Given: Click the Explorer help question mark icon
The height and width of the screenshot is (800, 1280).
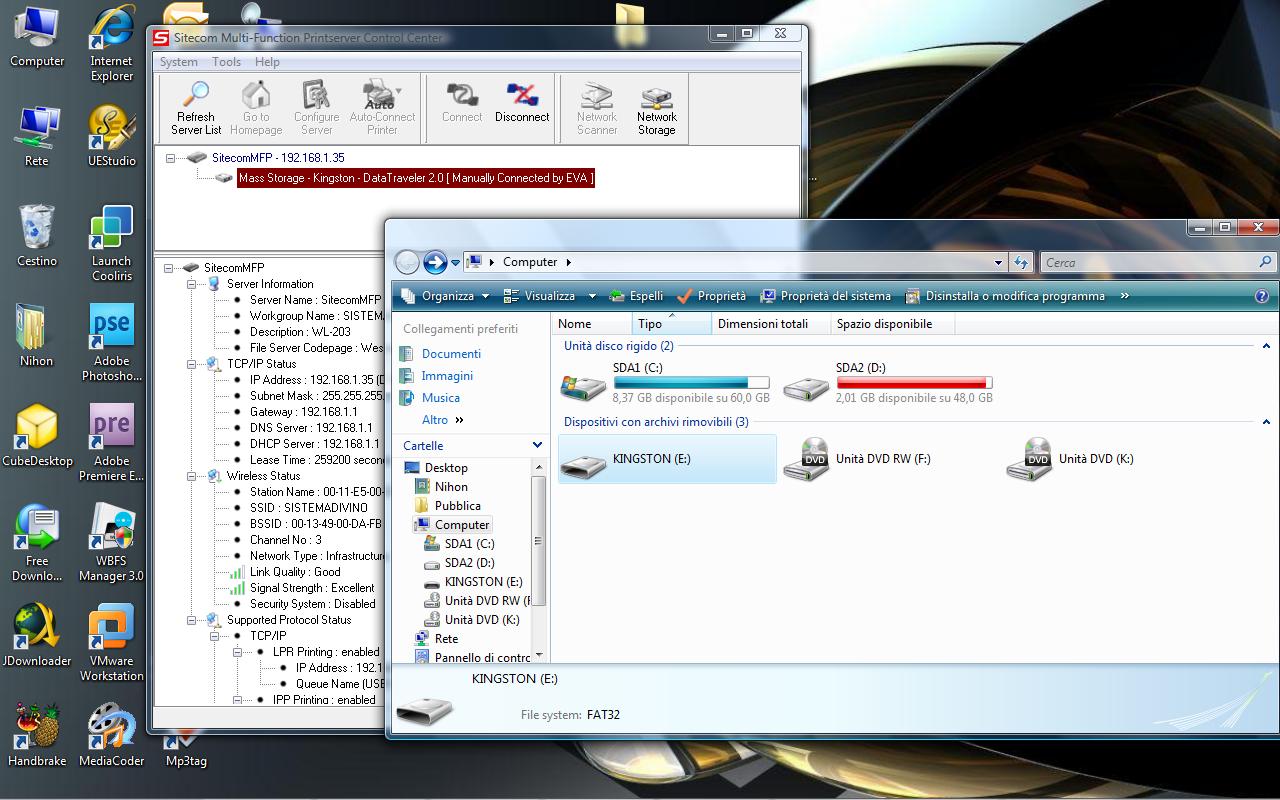Looking at the screenshot, I should pos(1262,296).
